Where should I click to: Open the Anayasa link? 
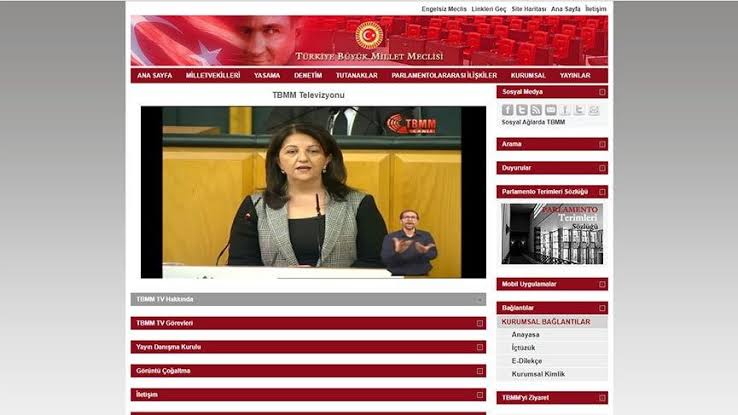point(525,335)
